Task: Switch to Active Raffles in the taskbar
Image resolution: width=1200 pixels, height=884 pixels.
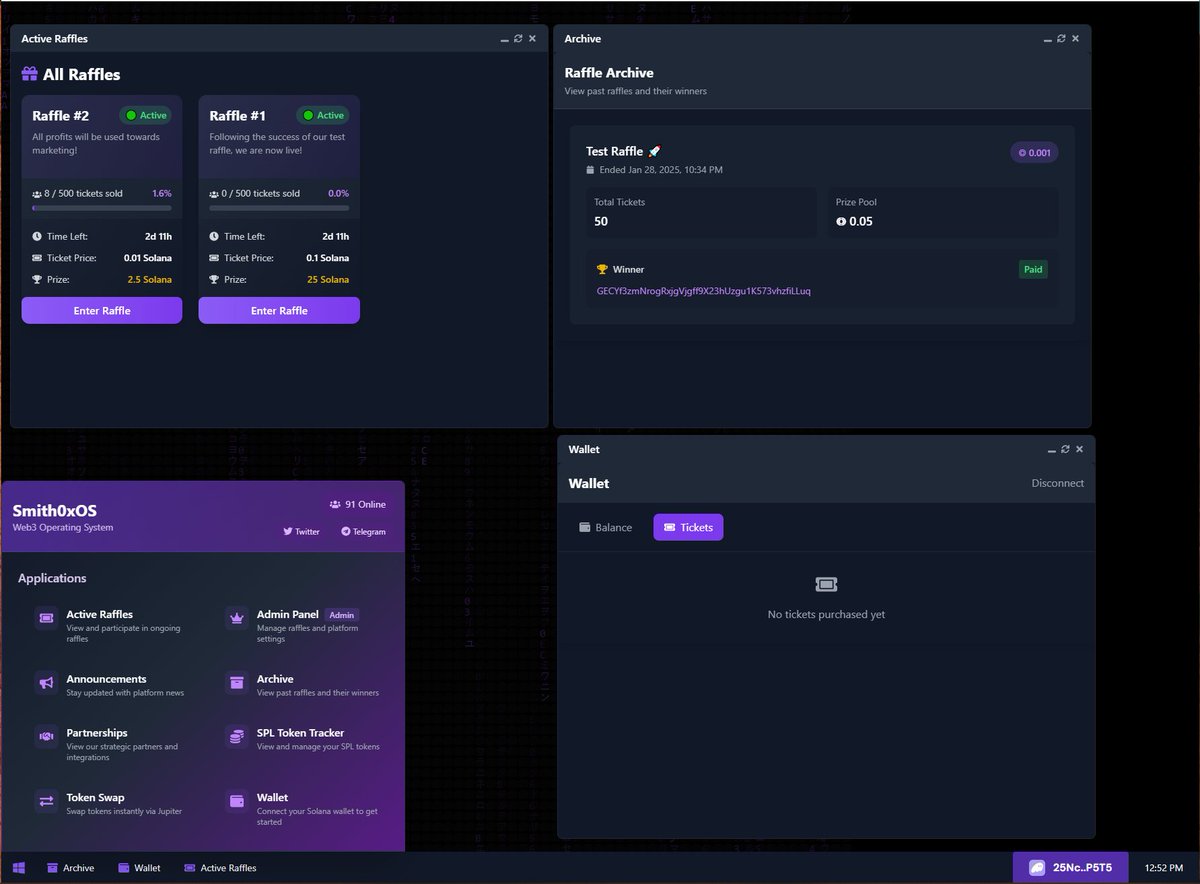Action: tap(220, 868)
